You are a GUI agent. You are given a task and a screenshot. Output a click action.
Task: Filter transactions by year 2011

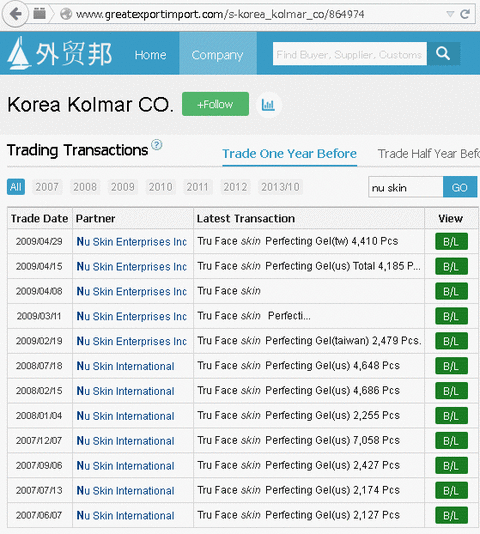198,187
